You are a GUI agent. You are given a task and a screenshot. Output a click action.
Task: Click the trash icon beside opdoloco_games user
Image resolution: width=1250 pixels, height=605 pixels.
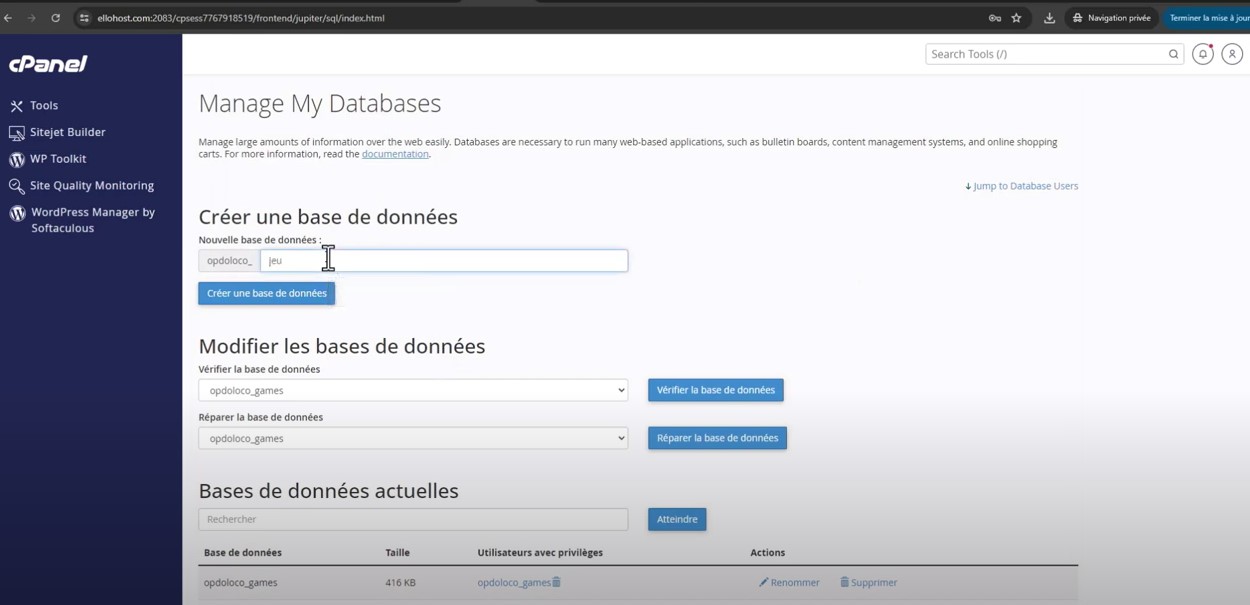tap(556, 582)
